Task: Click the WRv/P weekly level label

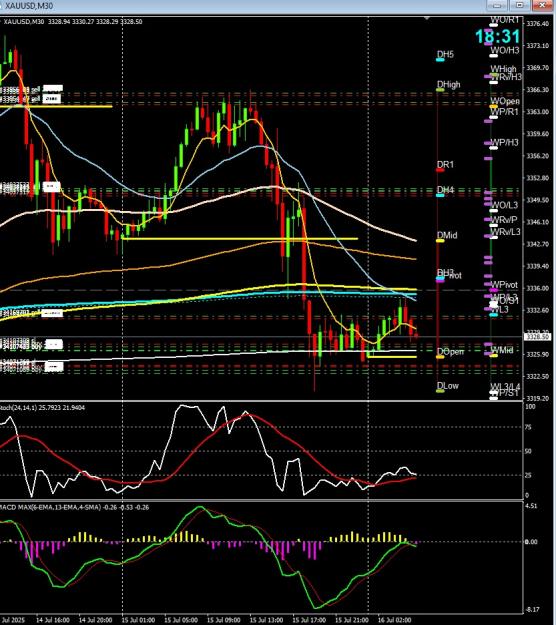Action: (503, 220)
